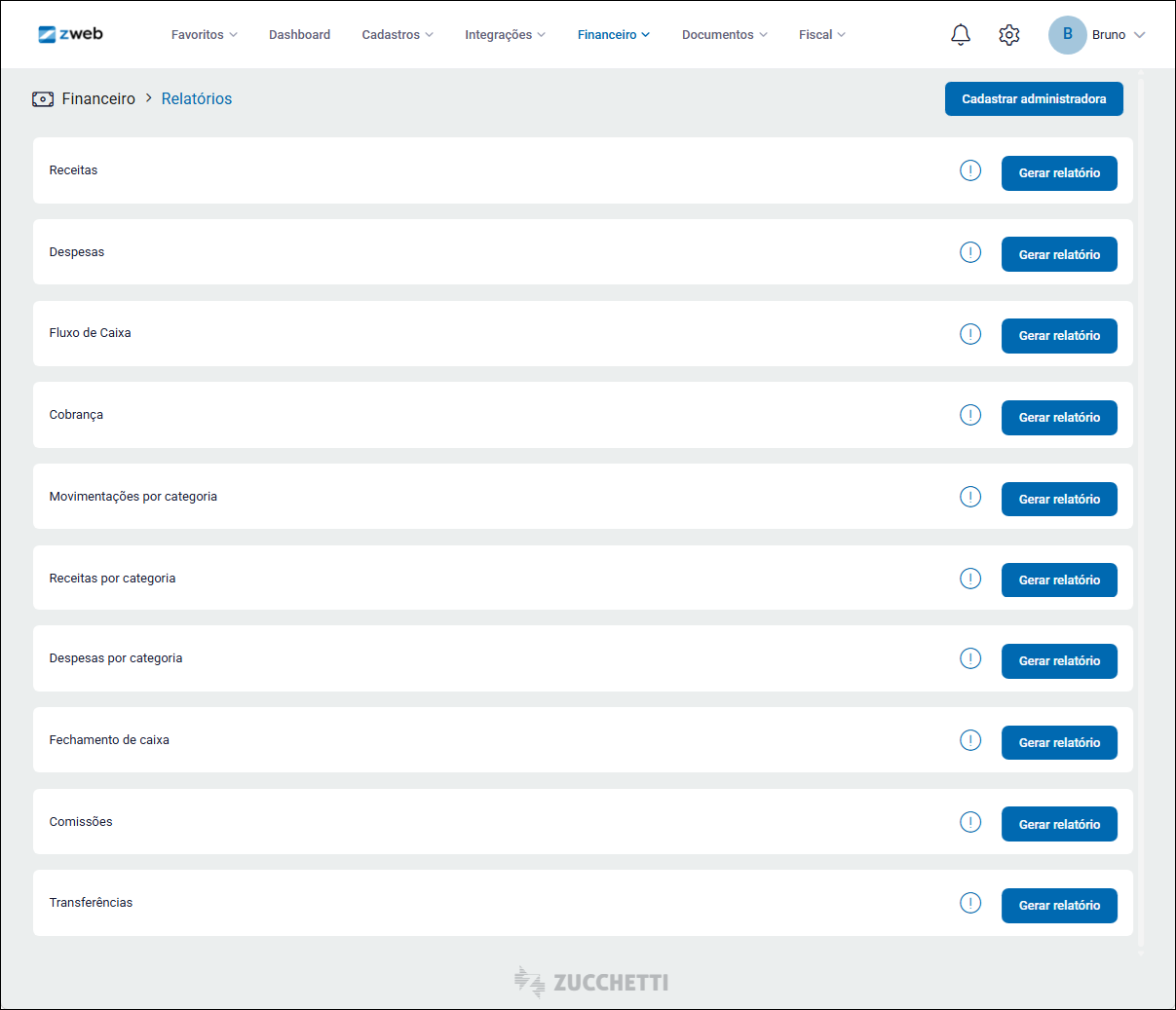The height and width of the screenshot is (1010, 1176).
Task: Open the Bruno user account dropdown
Action: [x=1096, y=35]
